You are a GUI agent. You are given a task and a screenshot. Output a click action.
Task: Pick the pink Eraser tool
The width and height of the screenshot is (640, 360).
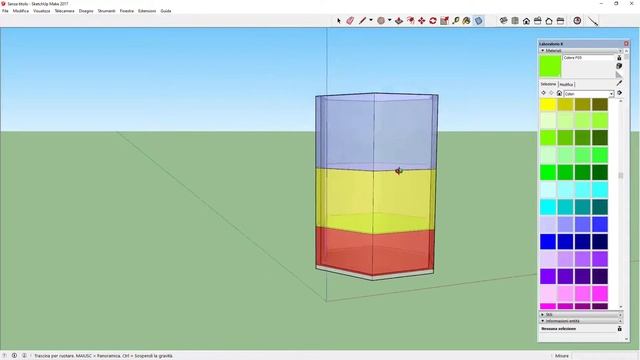pos(350,20)
